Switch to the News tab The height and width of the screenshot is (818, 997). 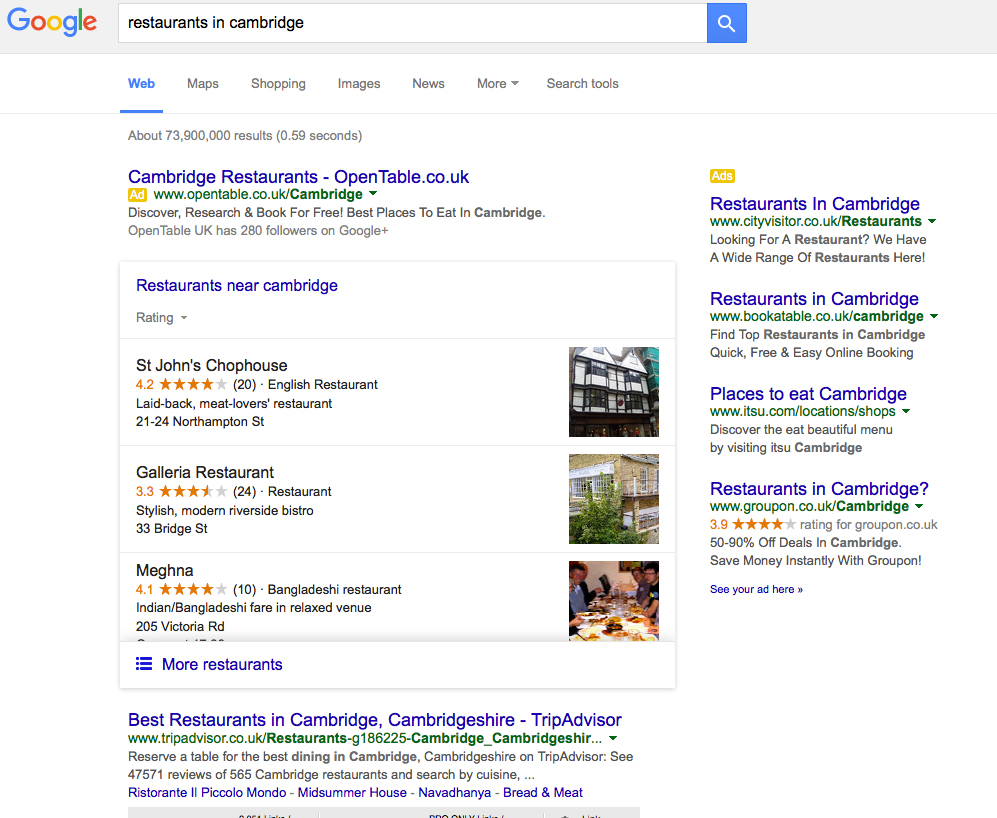tap(429, 83)
